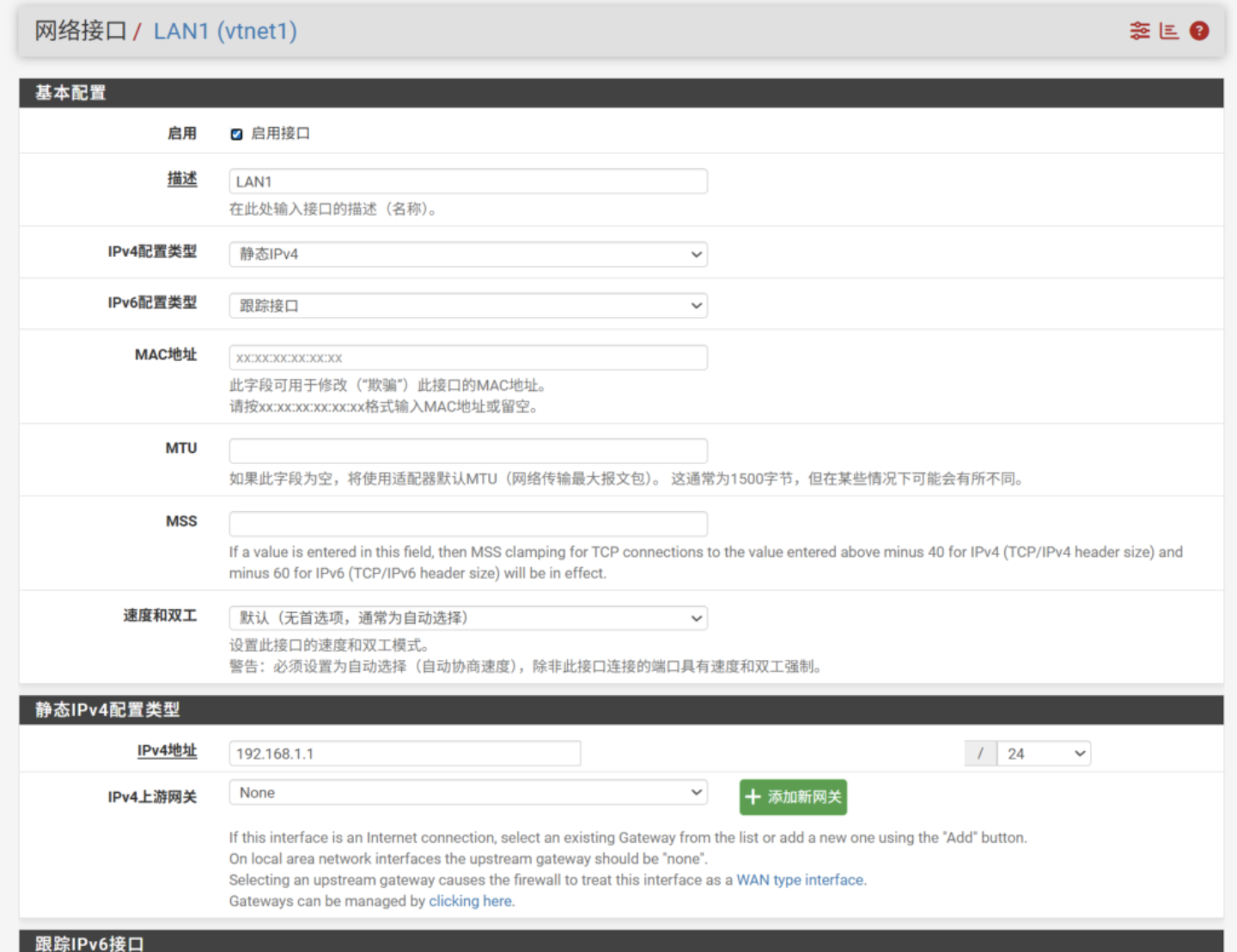This screenshot has width=1237, height=952.
Task: Click the red help question mark icon
Action: tap(1199, 31)
